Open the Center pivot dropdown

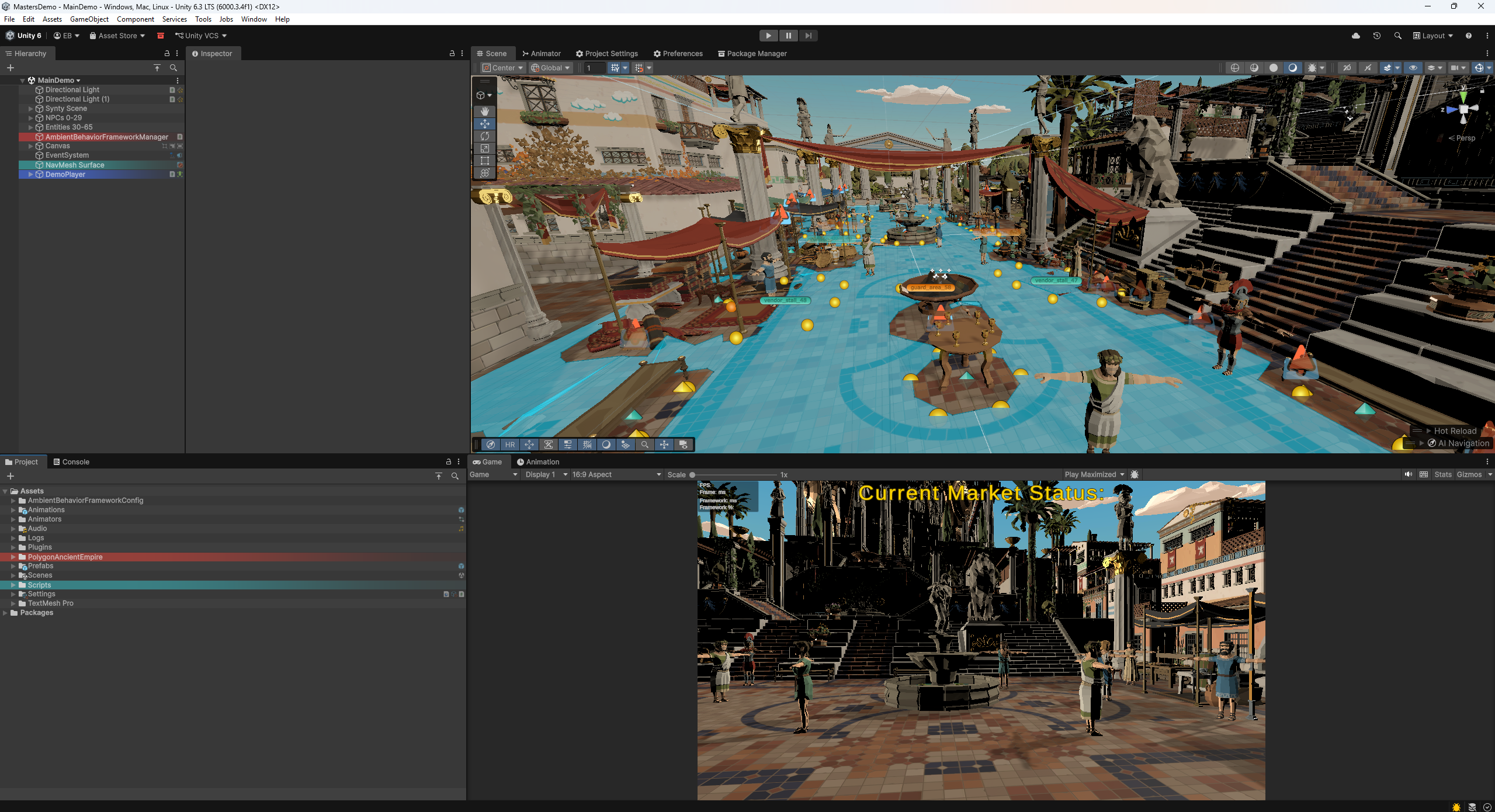click(502, 68)
